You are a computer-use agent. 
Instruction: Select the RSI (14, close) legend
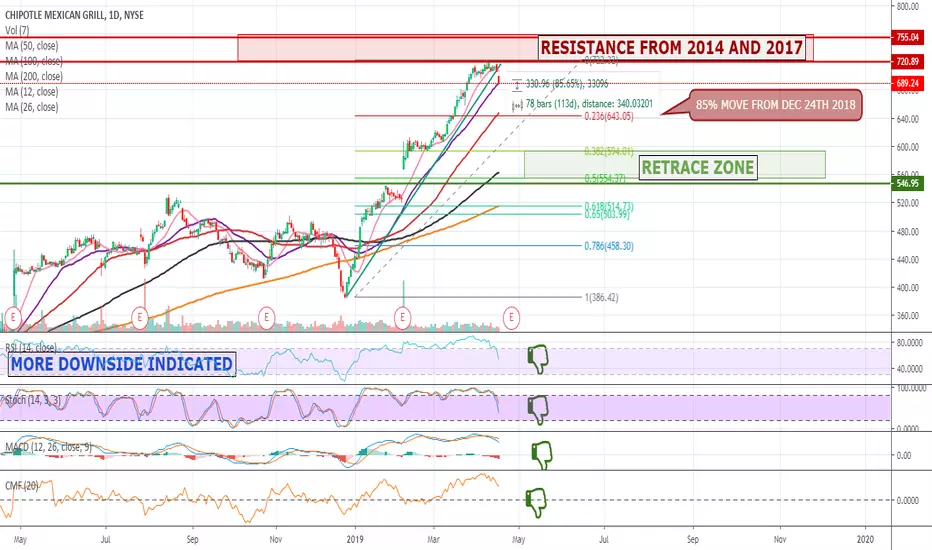click(x=31, y=348)
